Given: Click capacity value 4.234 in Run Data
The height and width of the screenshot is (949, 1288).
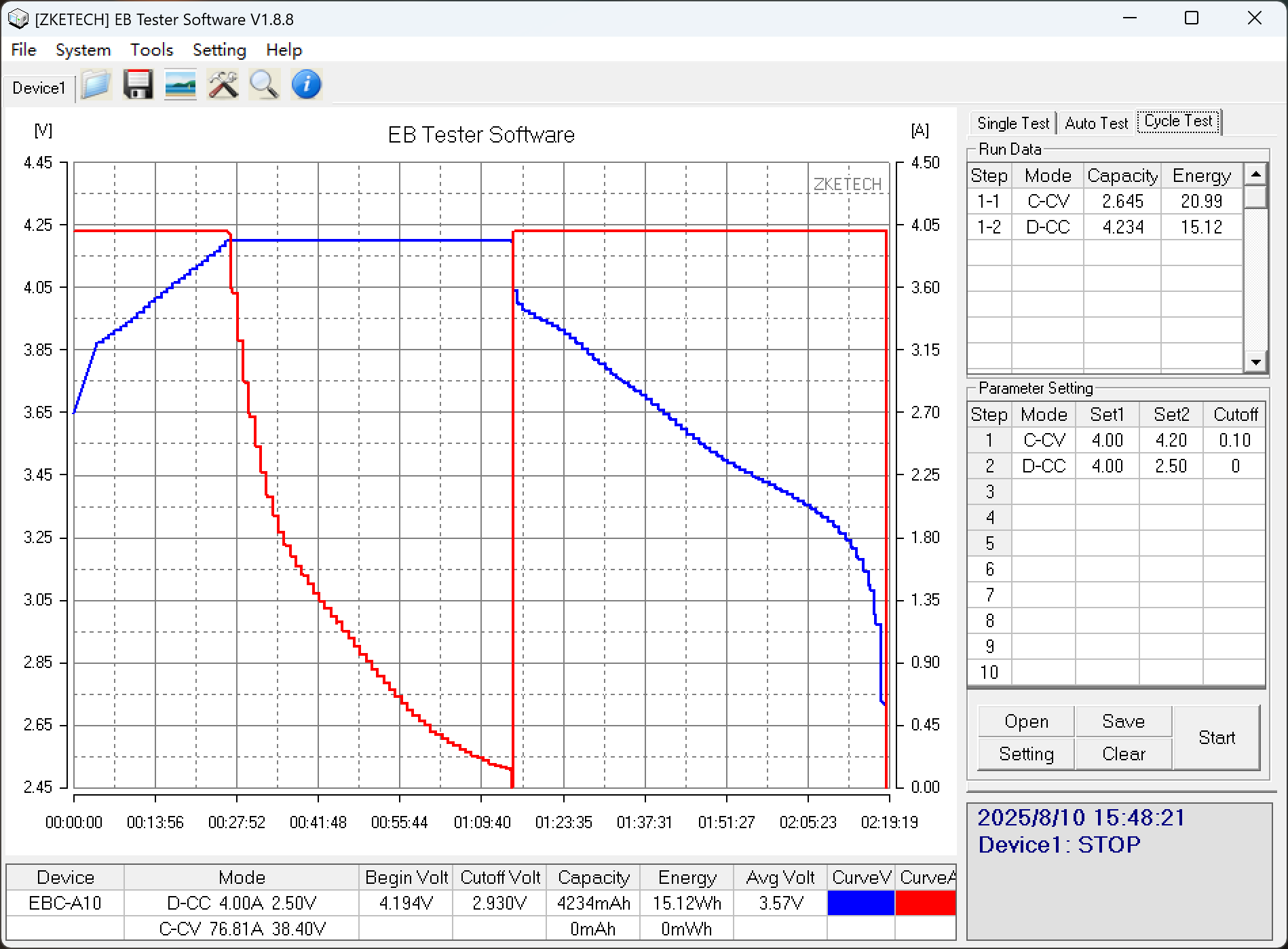Looking at the screenshot, I should click(1122, 227).
